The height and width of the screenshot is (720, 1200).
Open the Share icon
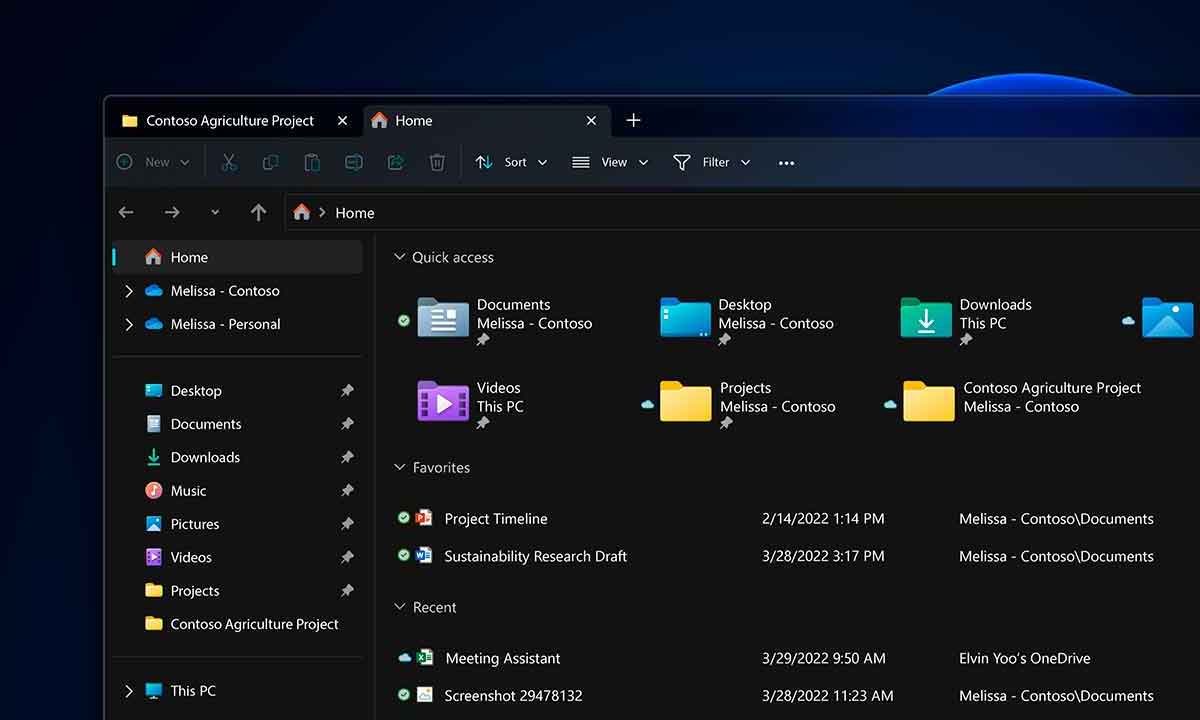396,162
